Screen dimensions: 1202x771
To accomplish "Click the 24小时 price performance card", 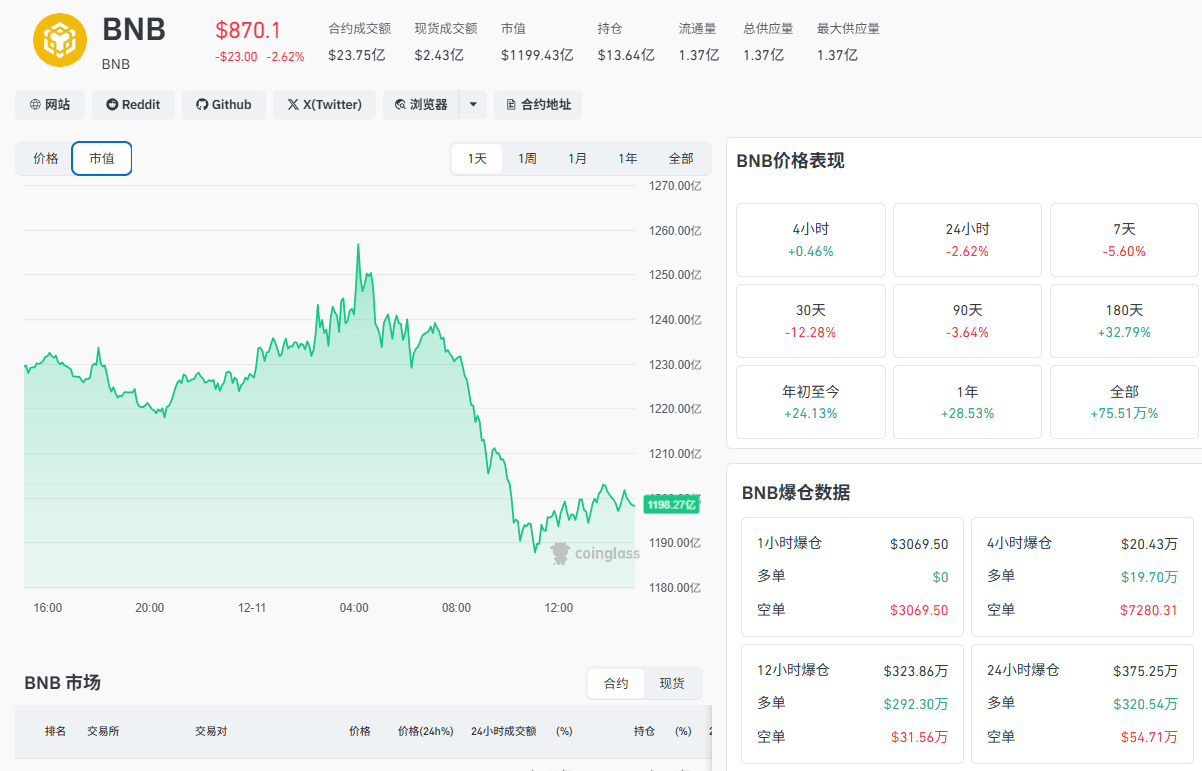I will [967, 240].
